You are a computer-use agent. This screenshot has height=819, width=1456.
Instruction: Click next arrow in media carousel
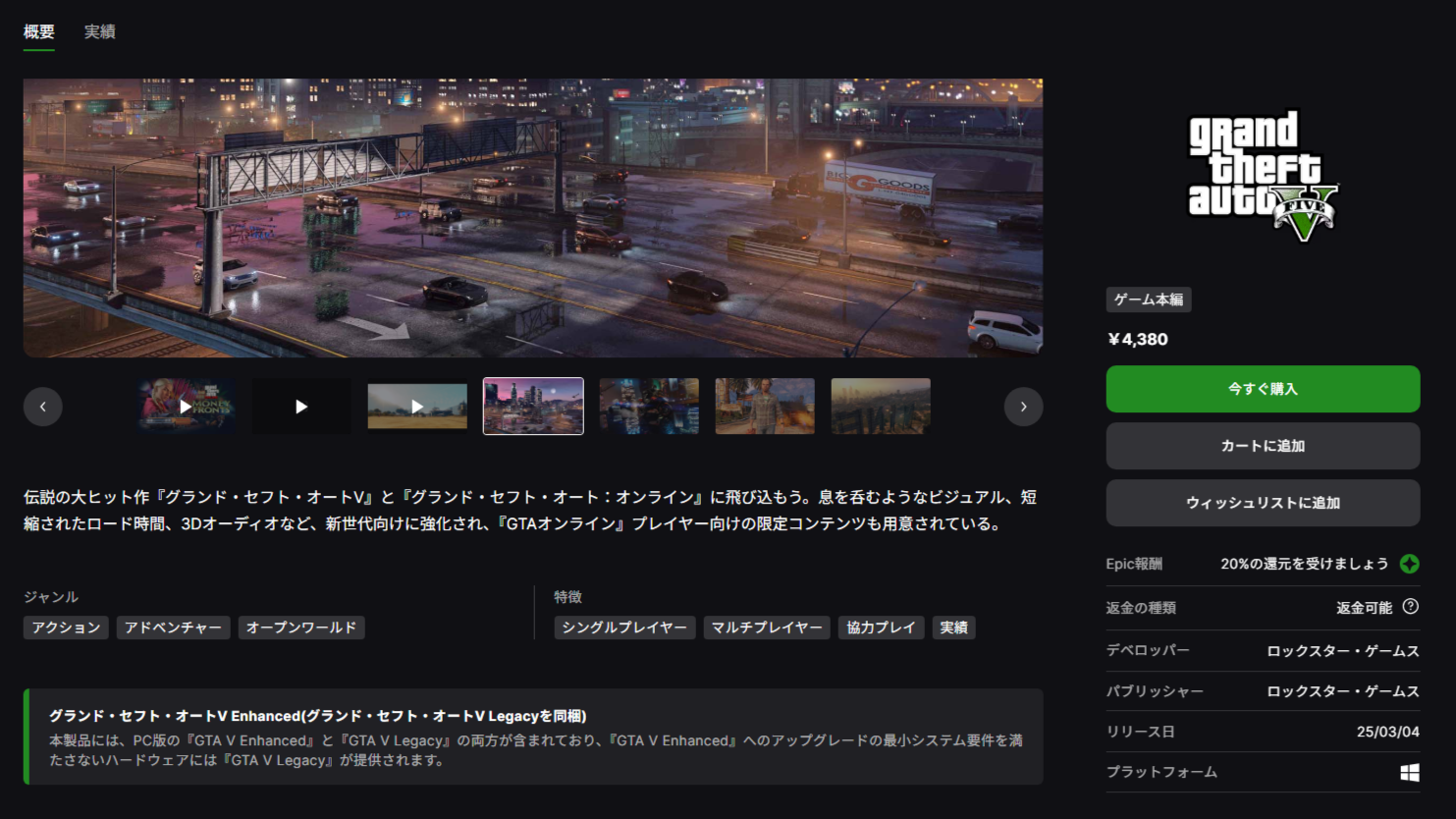tap(1023, 407)
